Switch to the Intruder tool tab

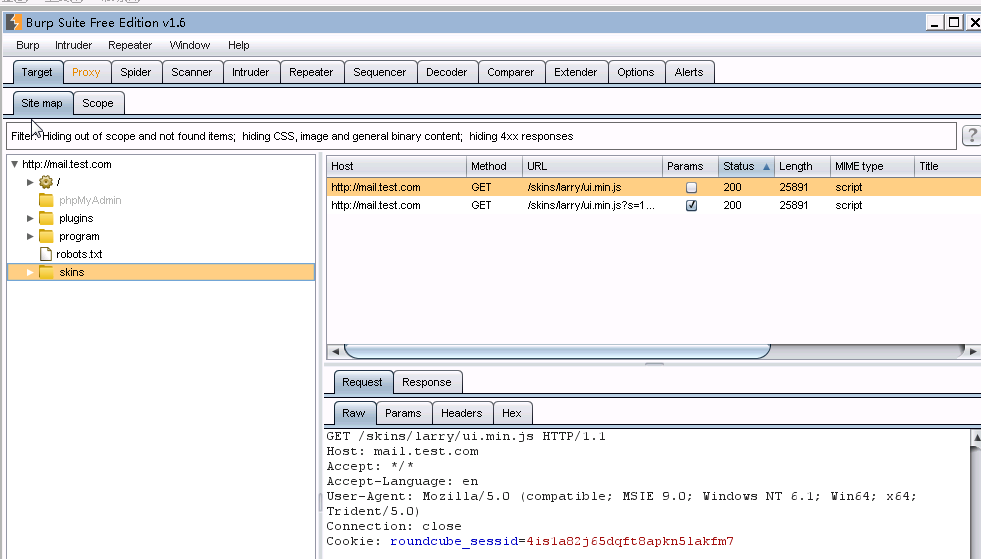[x=250, y=72]
